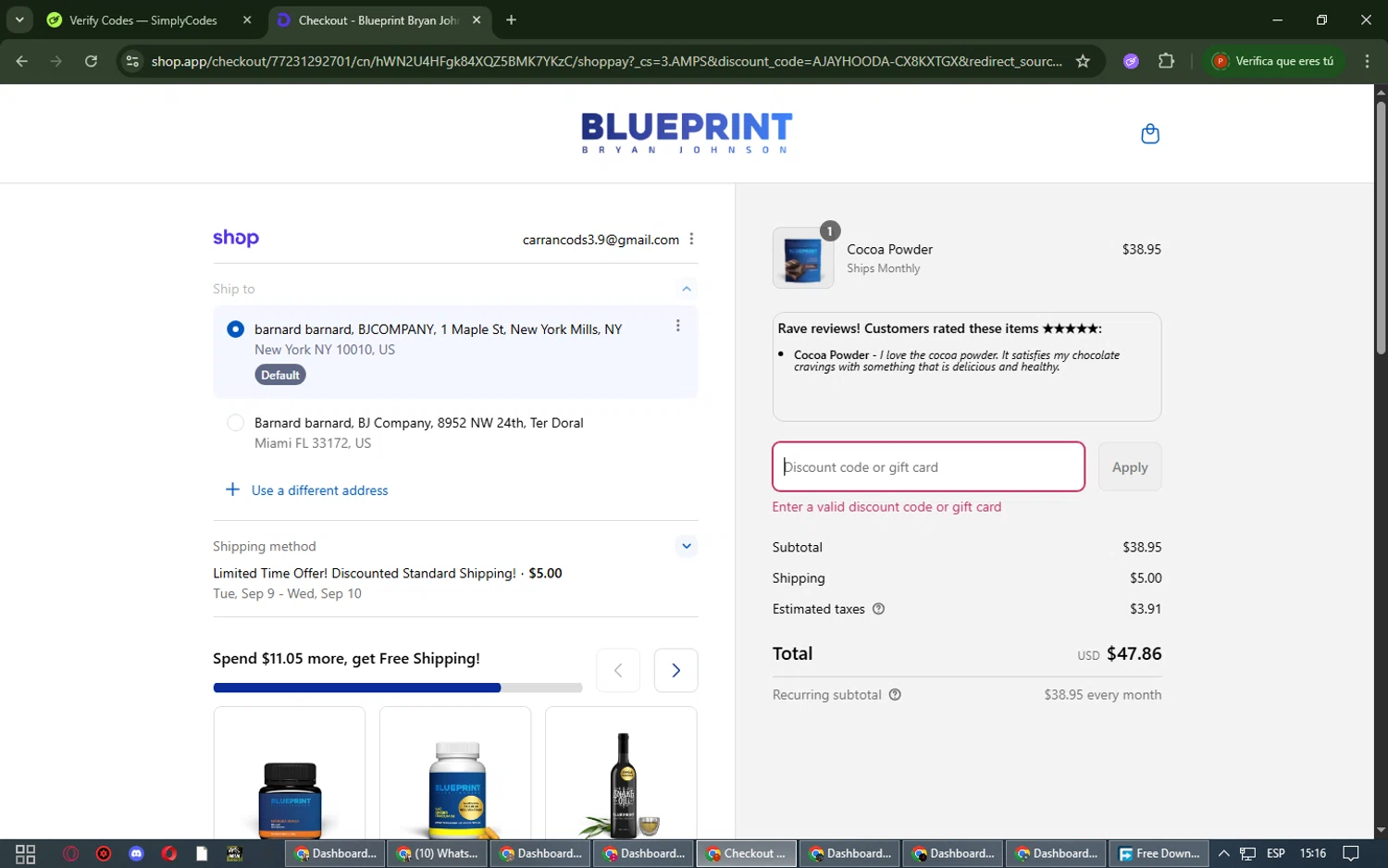1388x868 pixels.
Task: Show hidden system tray icons
Action: (1223, 853)
